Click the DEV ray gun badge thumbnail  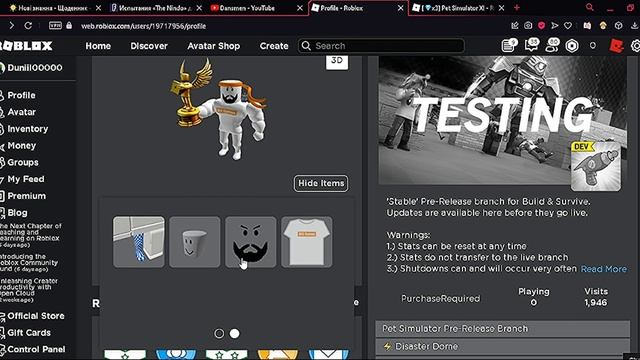point(596,167)
